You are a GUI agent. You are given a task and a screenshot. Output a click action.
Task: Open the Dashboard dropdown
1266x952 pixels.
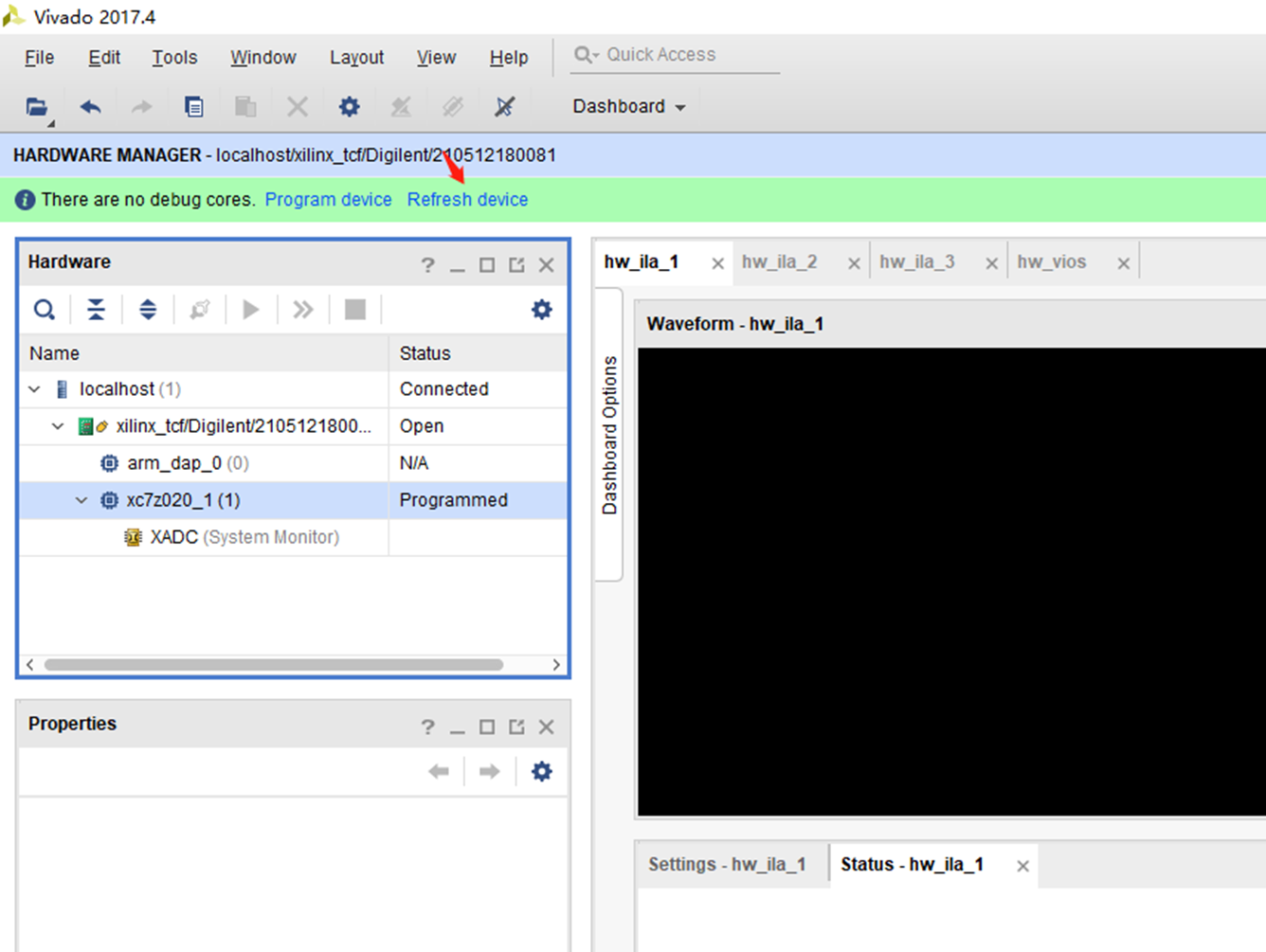pyautogui.click(x=628, y=106)
